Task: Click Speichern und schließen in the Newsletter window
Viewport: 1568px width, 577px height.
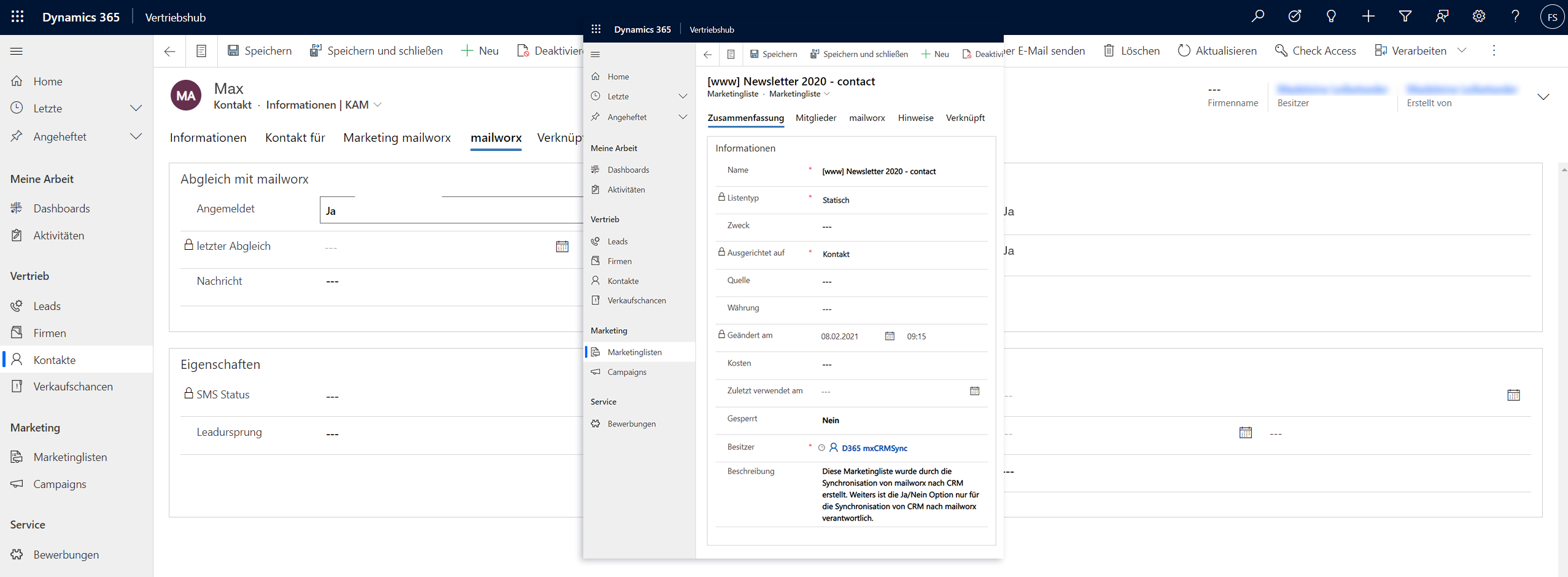Action: coord(859,55)
